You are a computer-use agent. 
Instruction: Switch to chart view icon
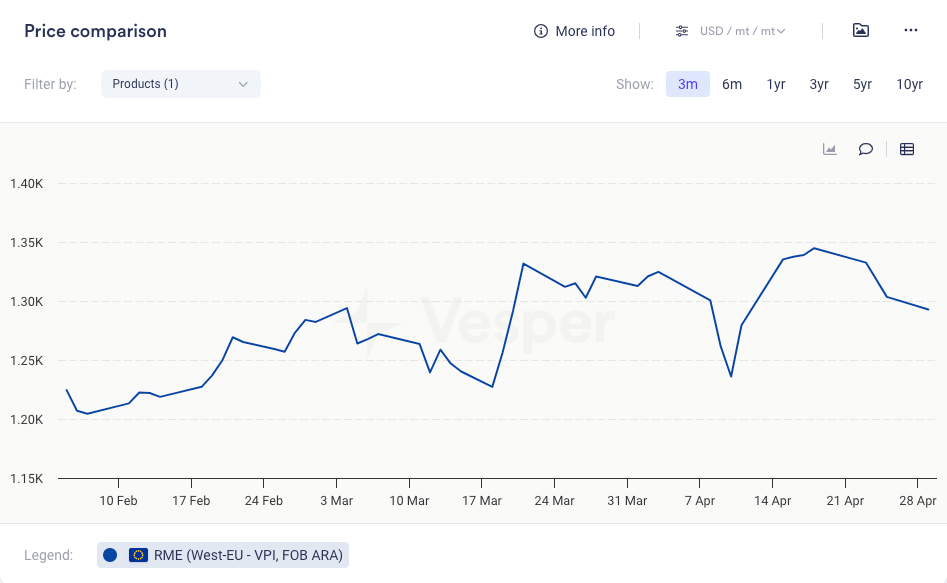click(829, 149)
